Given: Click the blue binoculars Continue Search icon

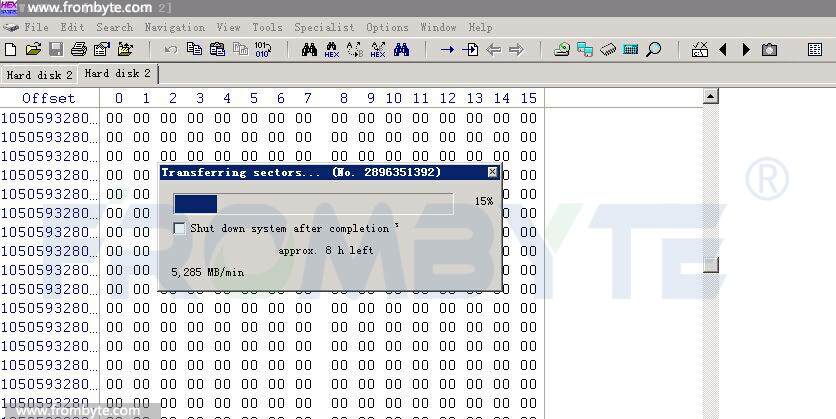Looking at the screenshot, I should point(401,50).
